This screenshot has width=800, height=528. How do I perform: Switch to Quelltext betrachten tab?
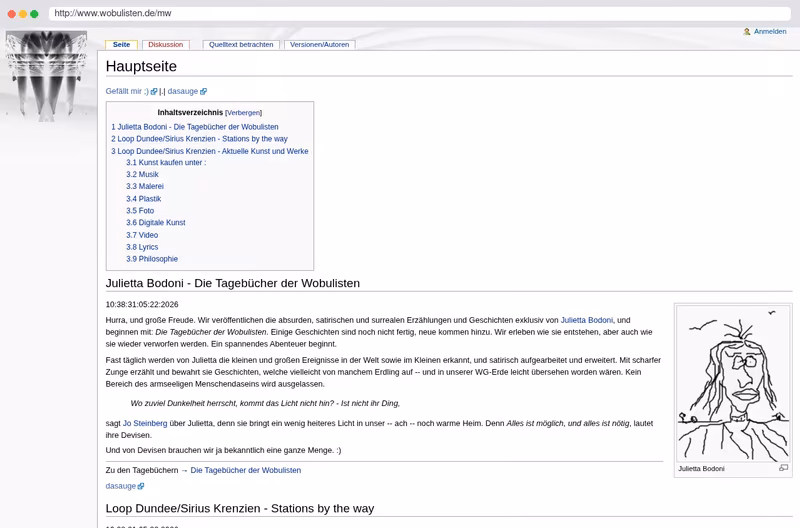(x=241, y=45)
